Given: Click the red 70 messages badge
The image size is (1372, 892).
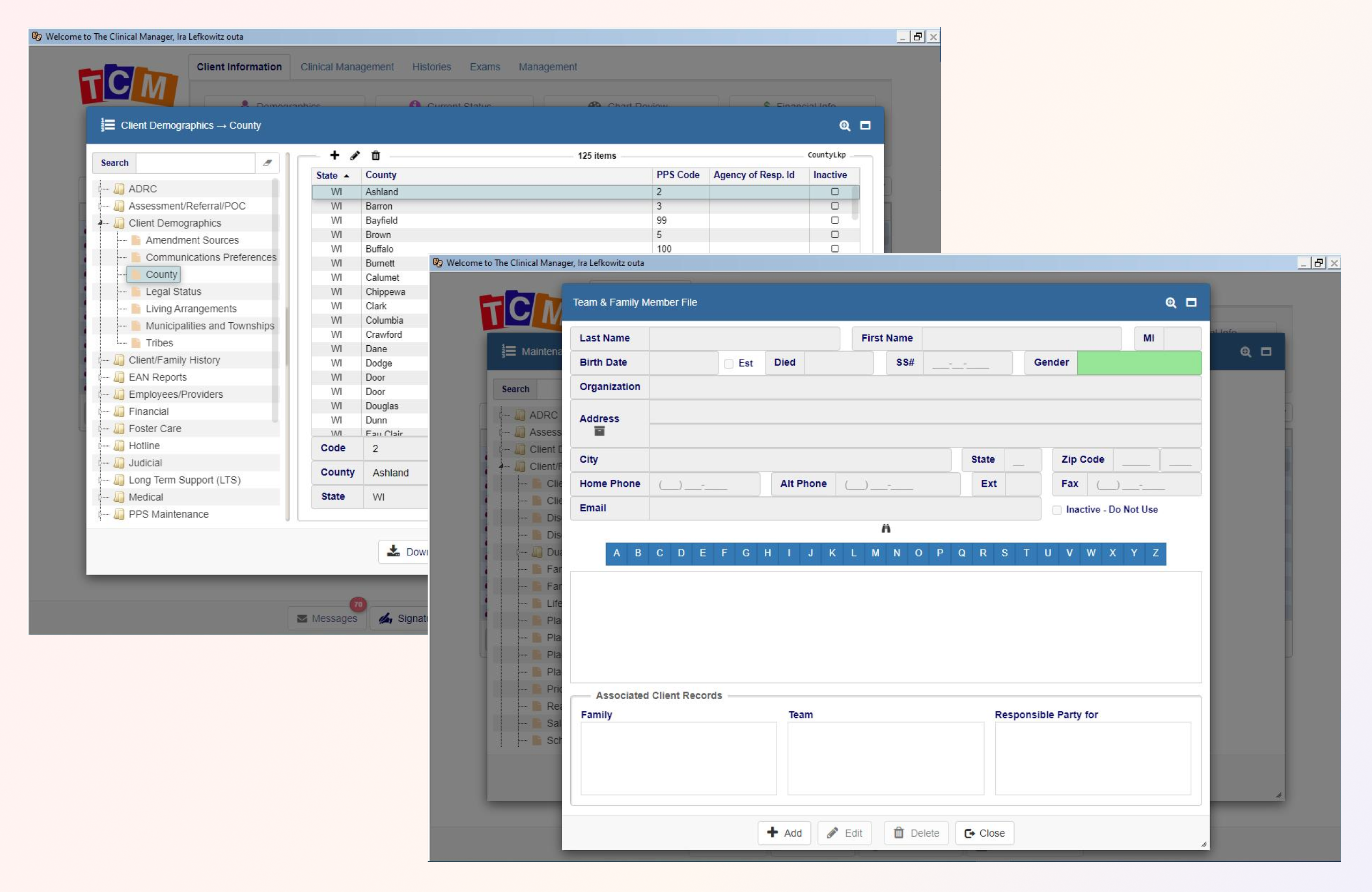Looking at the screenshot, I should 358,604.
